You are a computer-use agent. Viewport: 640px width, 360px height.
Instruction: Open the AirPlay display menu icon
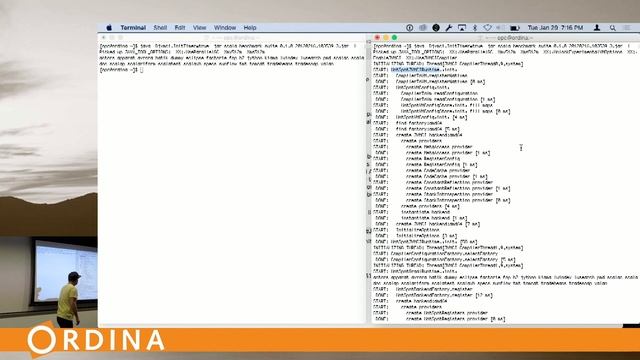(x=462, y=28)
